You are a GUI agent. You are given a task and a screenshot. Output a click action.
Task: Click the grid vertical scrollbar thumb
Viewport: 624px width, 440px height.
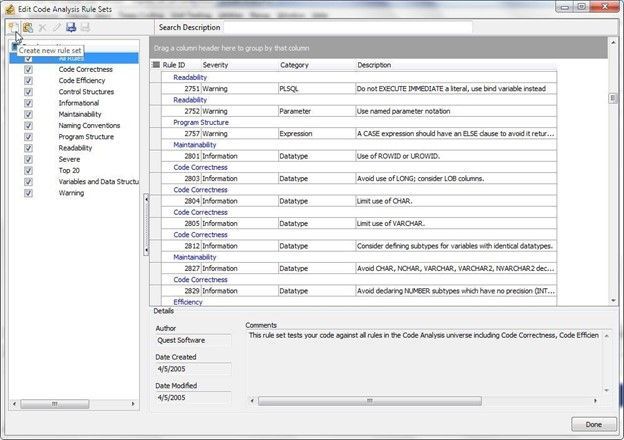pyautogui.click(x=613, y=98)
